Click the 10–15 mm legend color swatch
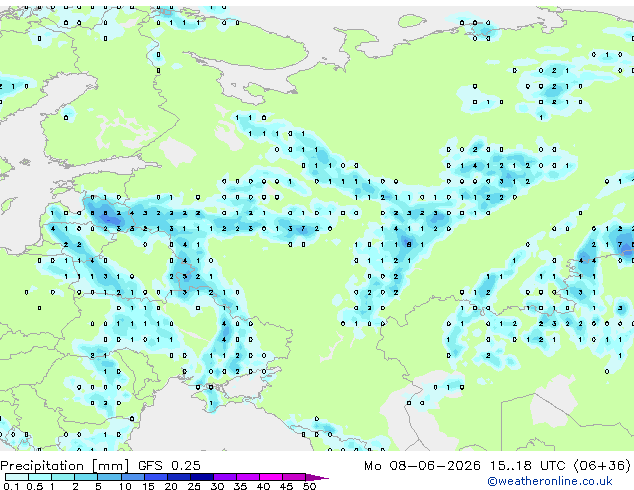The height and width of the screenshot is (490, 634). [x=133, y=477]
